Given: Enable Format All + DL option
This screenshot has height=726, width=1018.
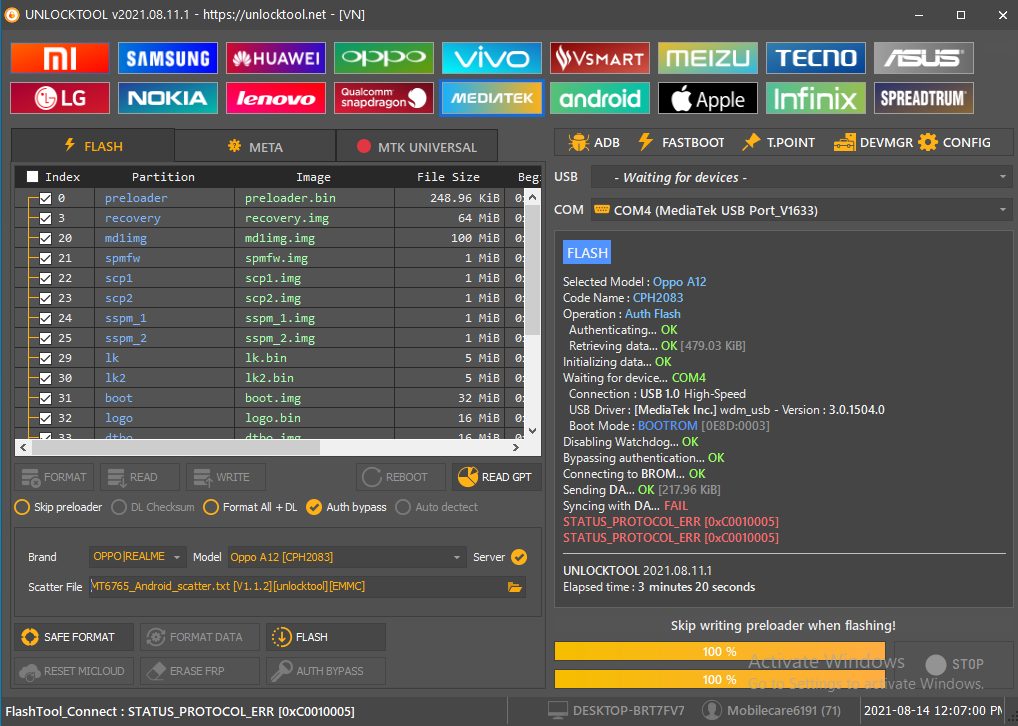Looking at the screenshot, I should [x=250, y=507].
